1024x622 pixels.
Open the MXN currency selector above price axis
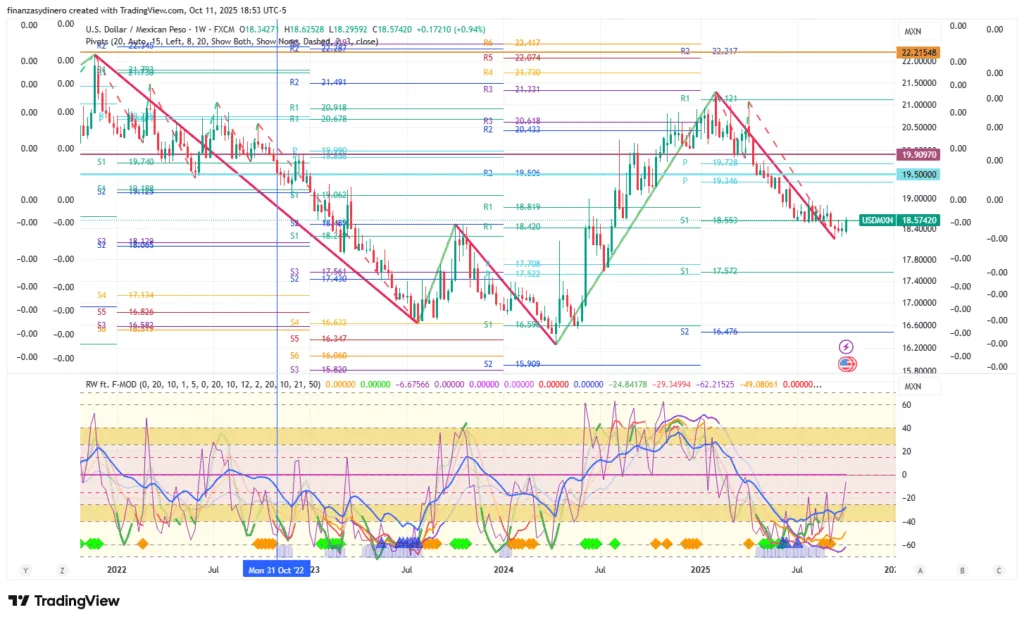[912, 32]
